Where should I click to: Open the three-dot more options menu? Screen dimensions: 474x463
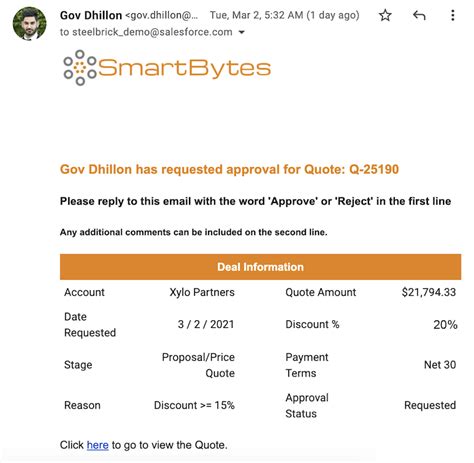[x=452, y=15]
